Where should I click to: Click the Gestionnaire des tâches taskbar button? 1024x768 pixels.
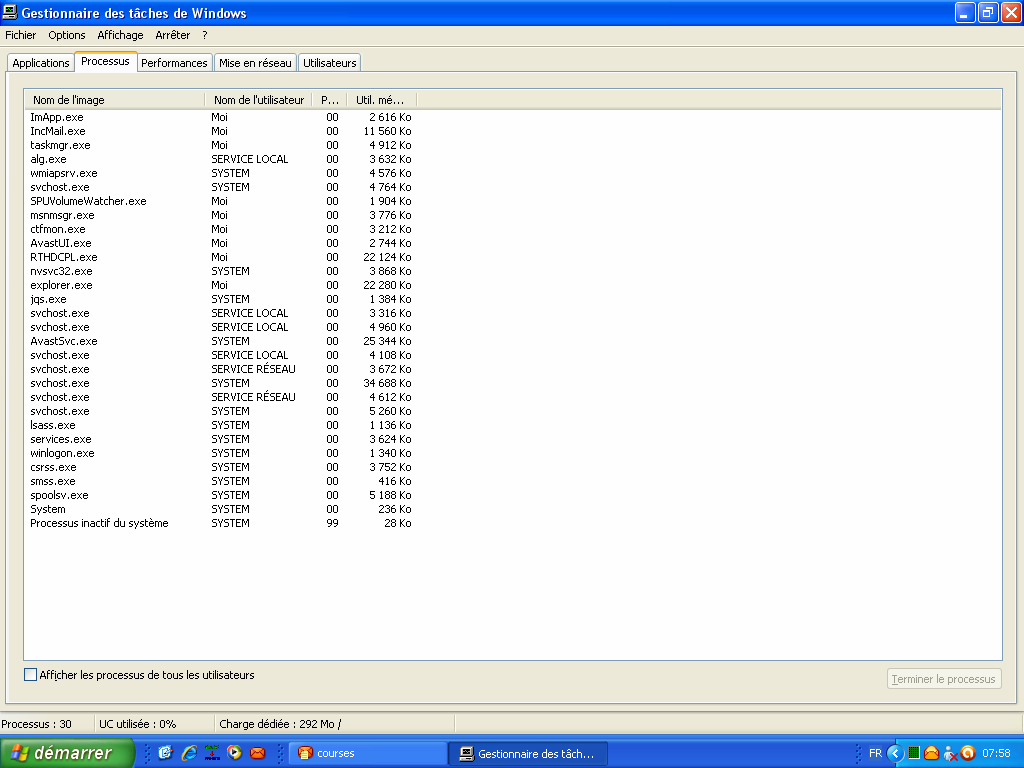click(x=528, y=754)
